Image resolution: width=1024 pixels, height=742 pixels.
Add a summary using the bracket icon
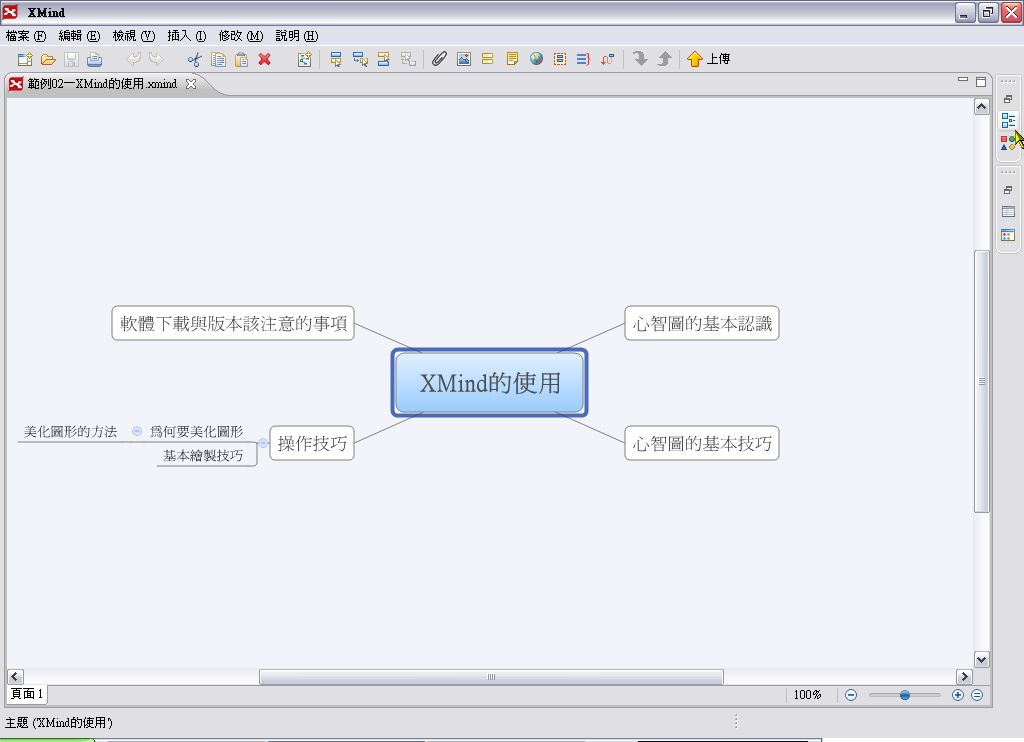583,59
